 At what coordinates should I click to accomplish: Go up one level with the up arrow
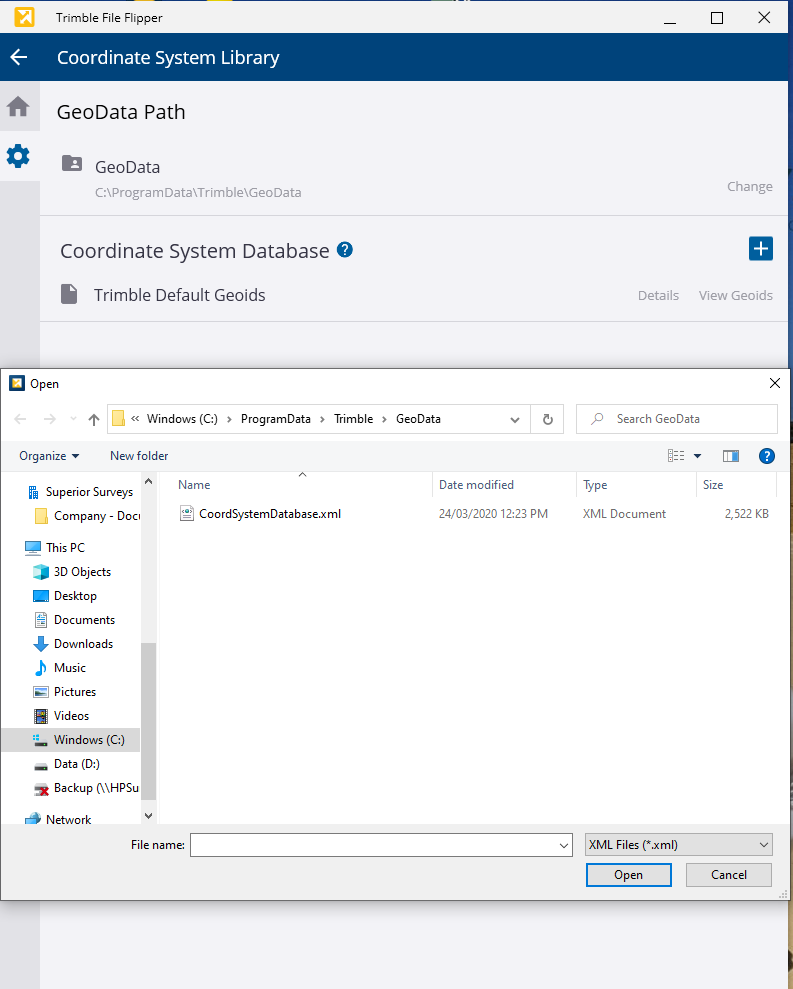(93, 419)
